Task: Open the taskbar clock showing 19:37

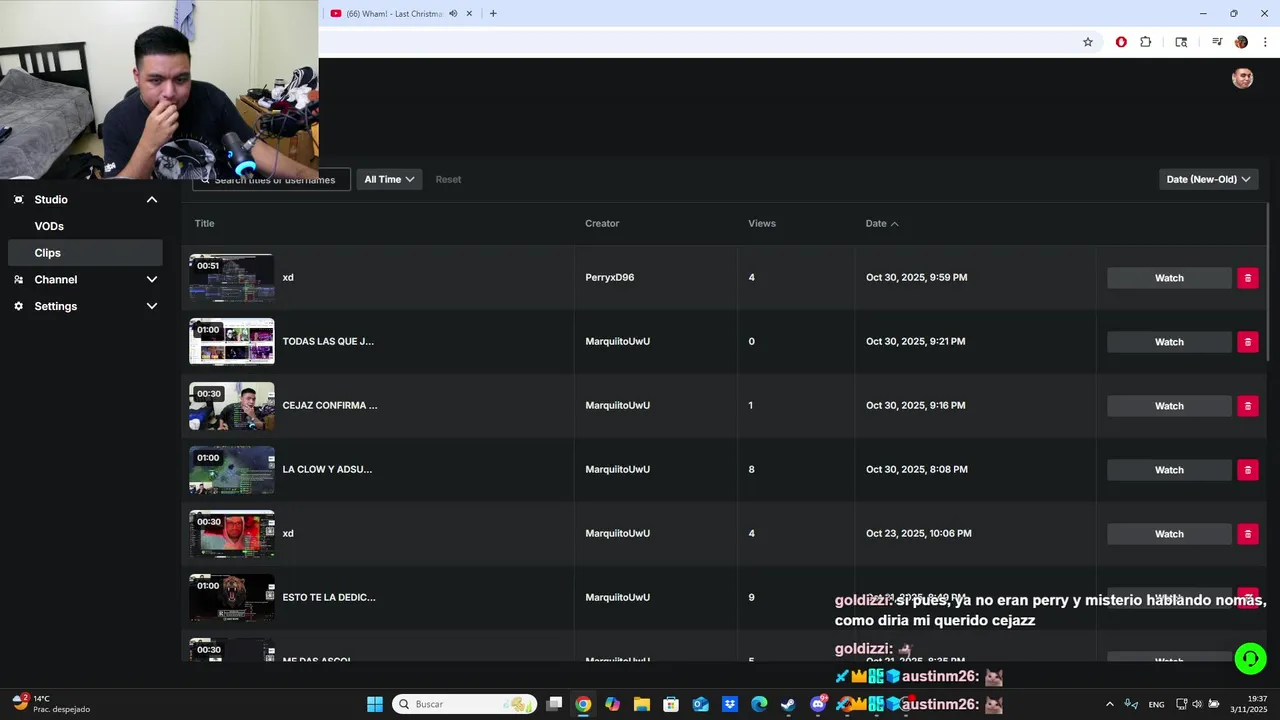Action: (x=1248, y=704)
